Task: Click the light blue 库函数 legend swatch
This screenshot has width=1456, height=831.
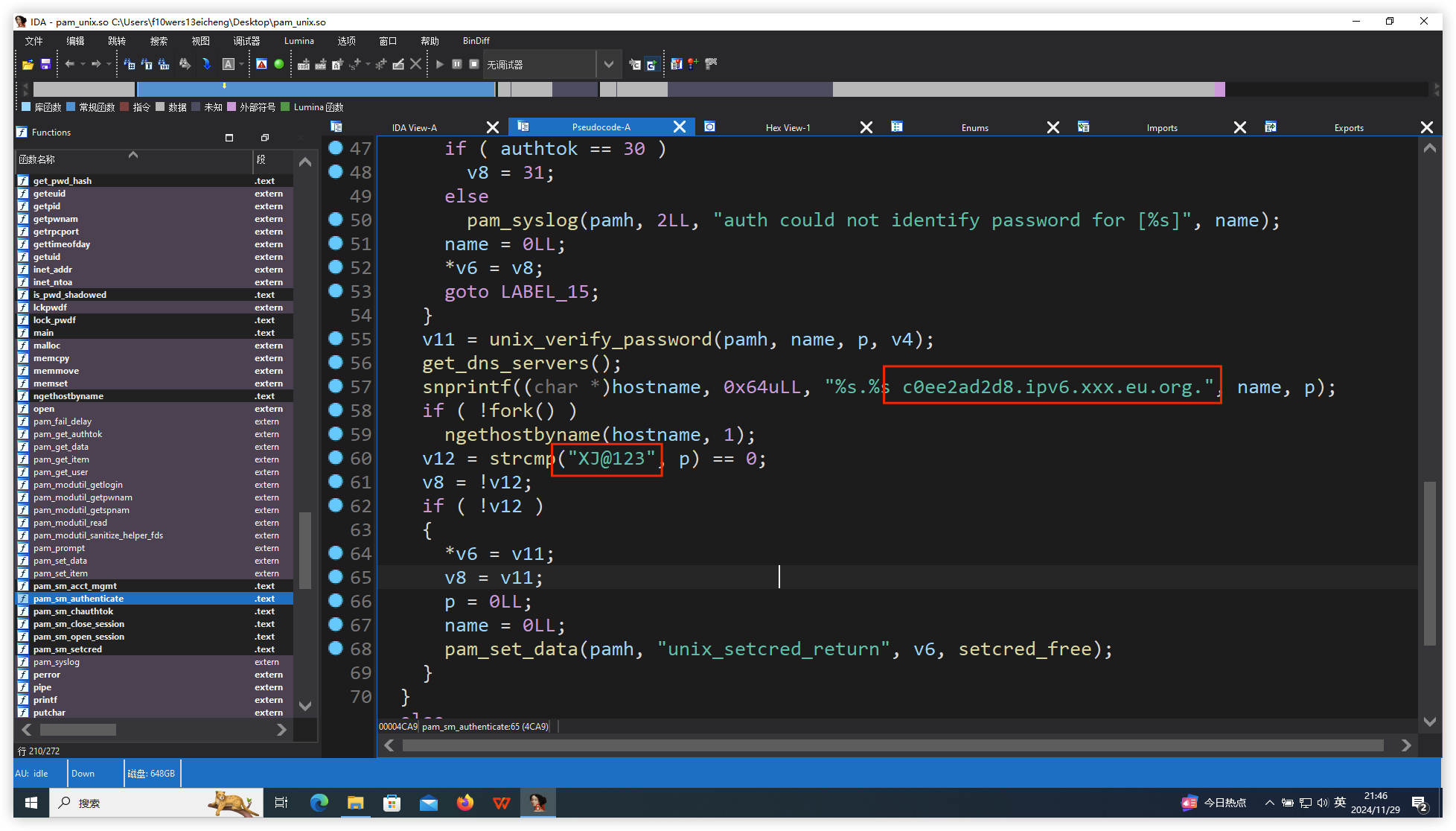Action: pyautogui.click(x=26, y=106)
